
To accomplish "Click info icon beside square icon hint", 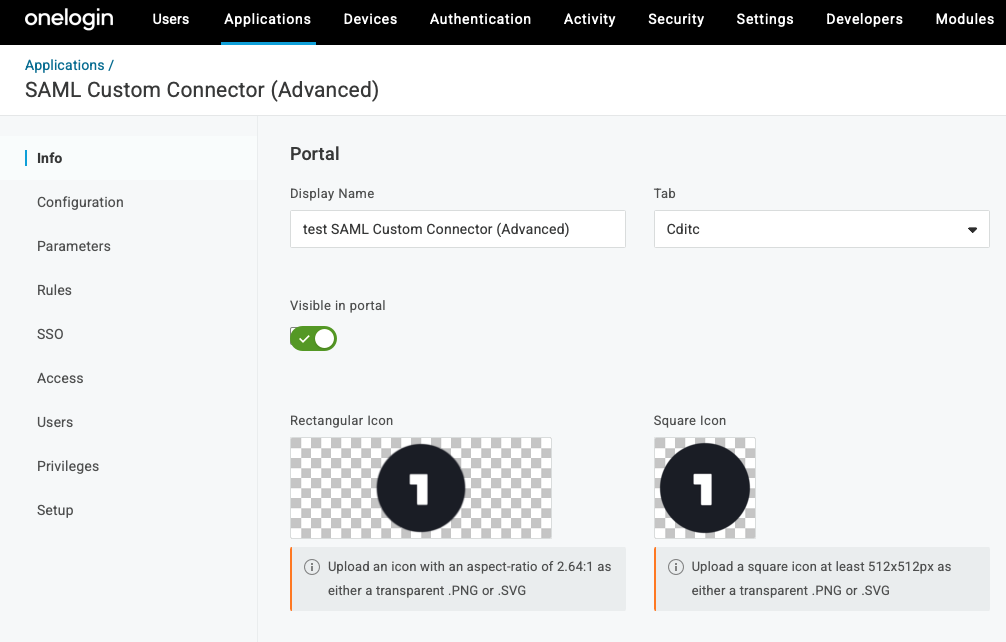I will (x=676, y=567).
